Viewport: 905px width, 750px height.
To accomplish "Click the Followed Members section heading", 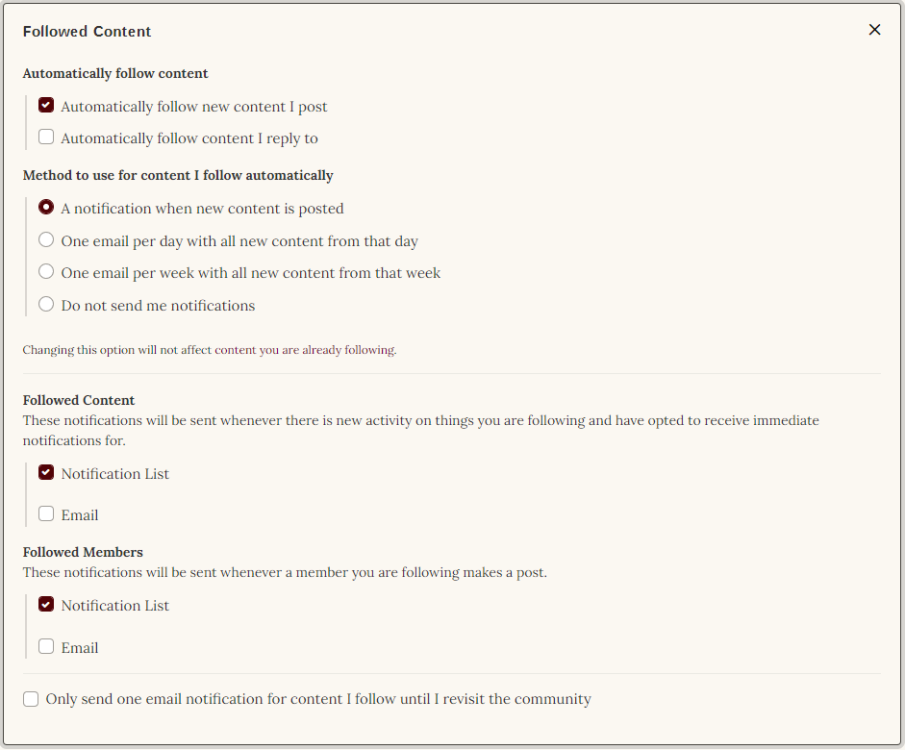I will [x=83, y=552].
